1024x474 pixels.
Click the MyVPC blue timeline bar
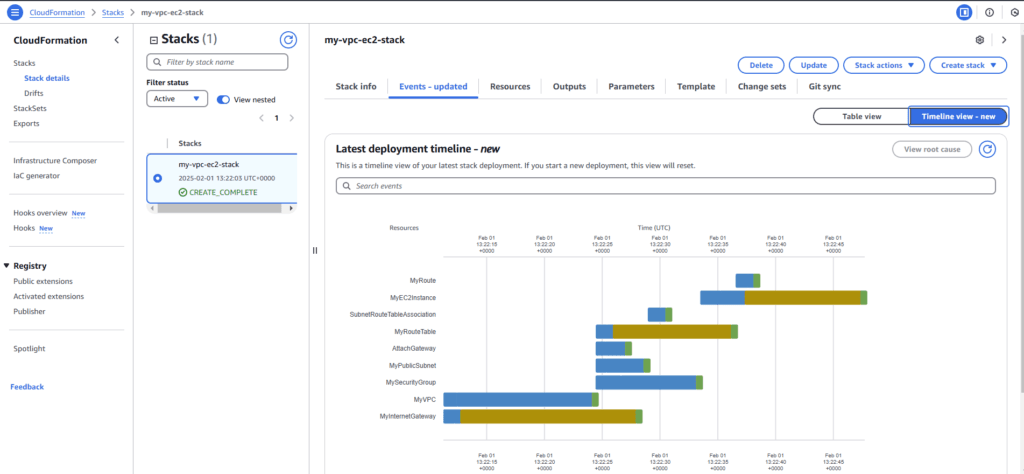517,400
